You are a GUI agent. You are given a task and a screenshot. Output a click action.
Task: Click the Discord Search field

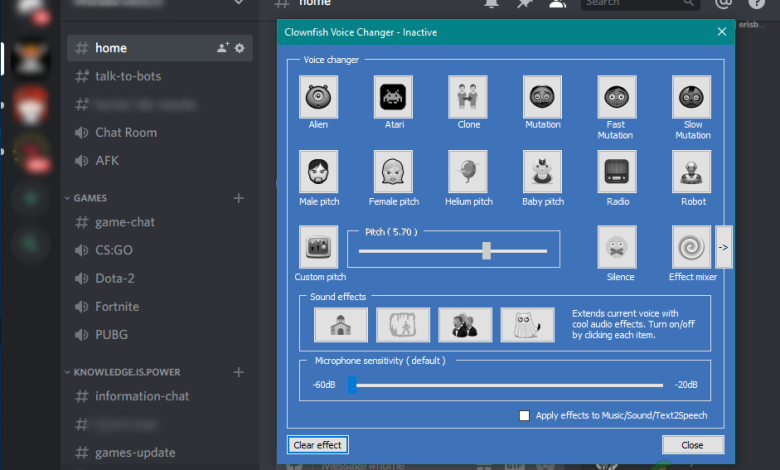point(640,3)
